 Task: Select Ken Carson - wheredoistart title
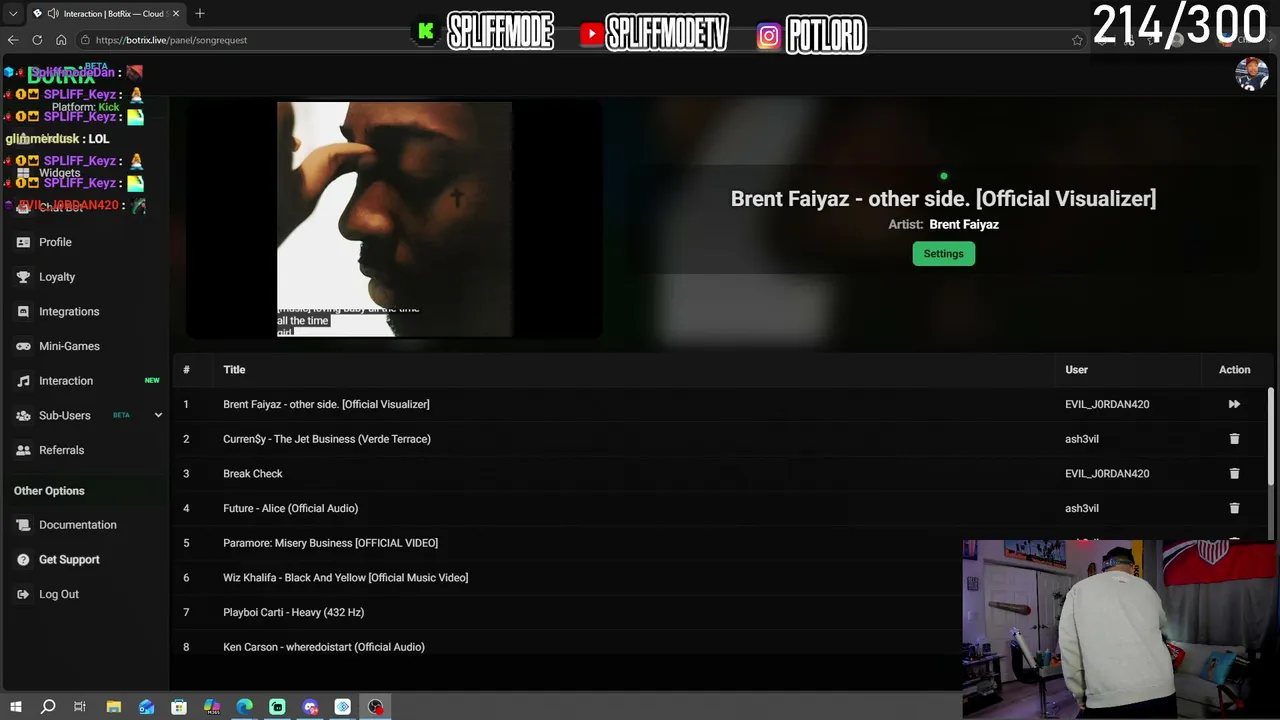324,647
